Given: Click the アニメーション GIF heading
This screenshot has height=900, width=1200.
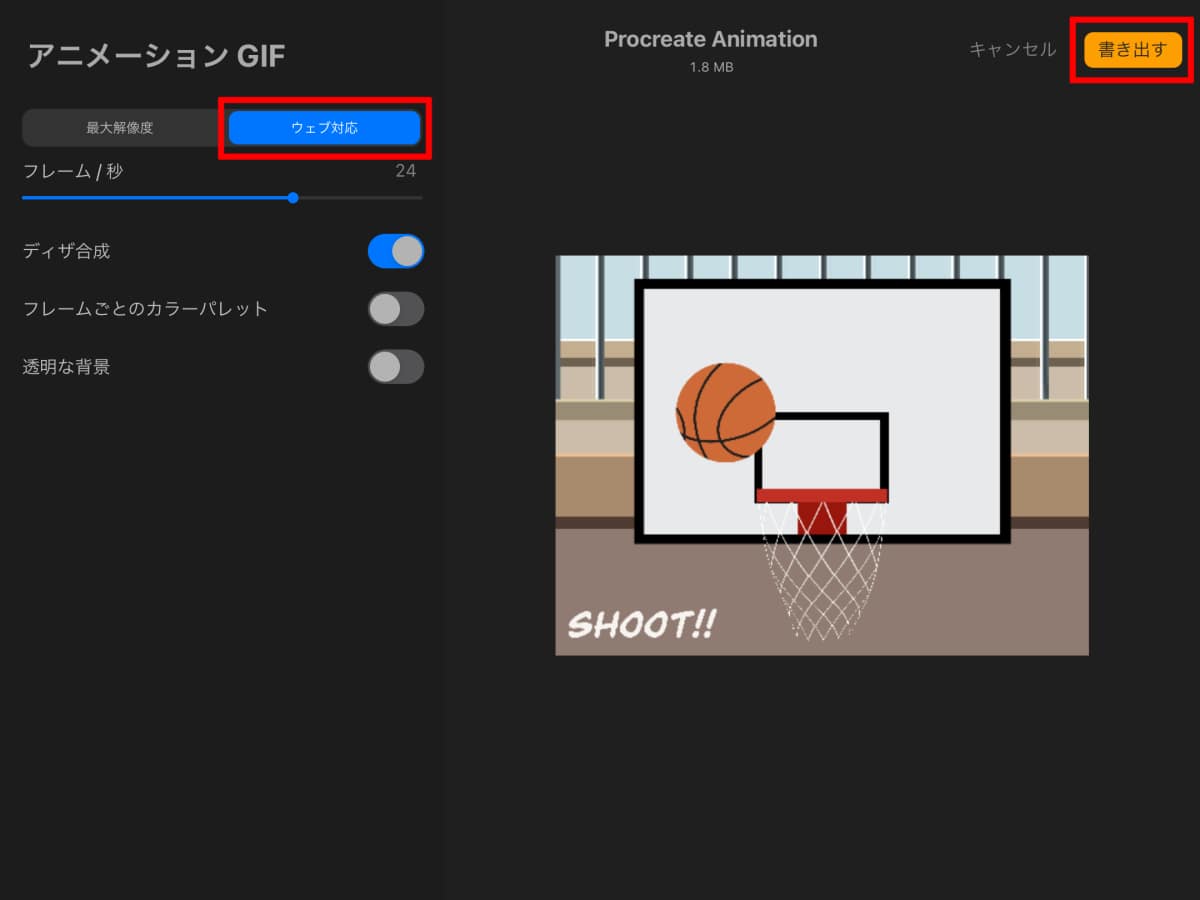Looking at the screenshot, I should [x=156, y=56].
